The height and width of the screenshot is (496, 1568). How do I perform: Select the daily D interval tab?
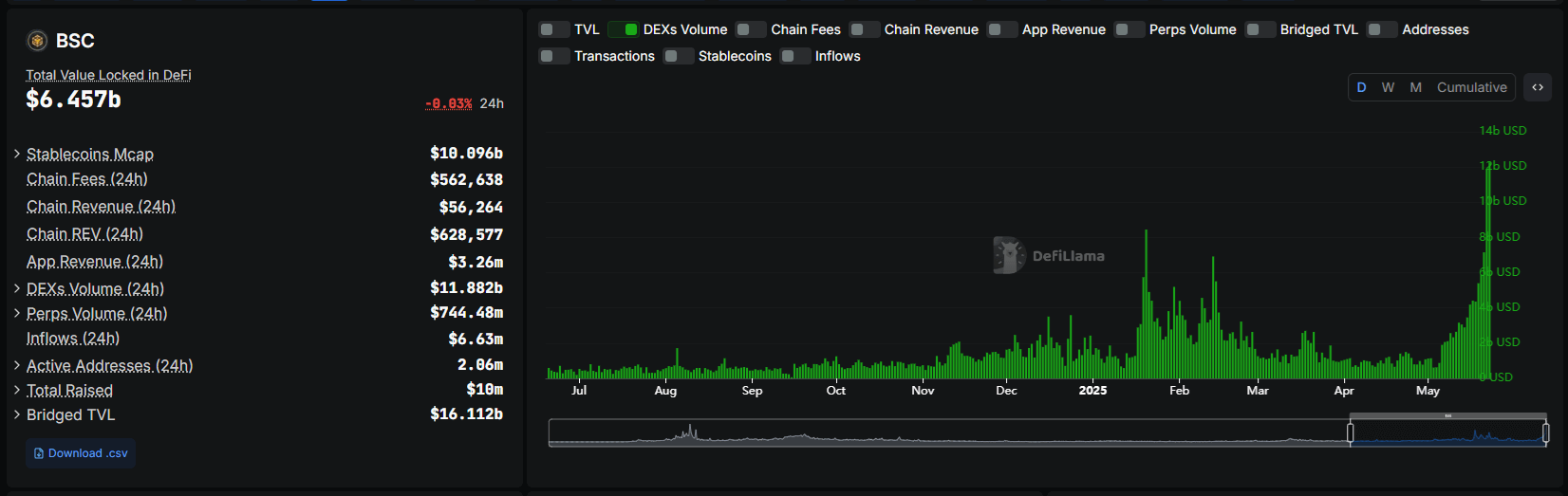pos(1361,87)
